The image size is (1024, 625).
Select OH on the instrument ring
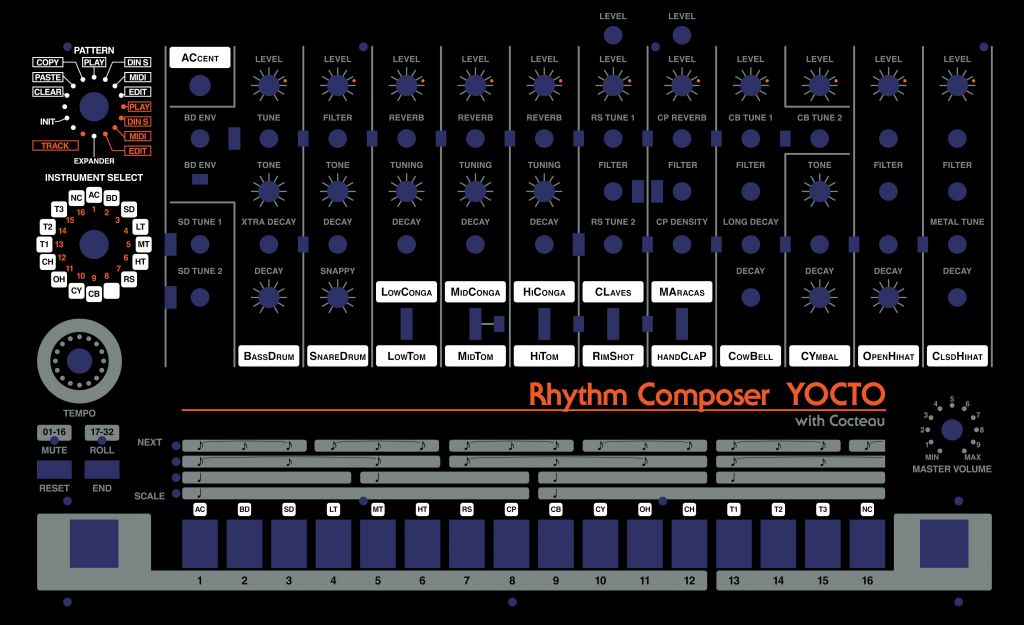pos(59,279)
